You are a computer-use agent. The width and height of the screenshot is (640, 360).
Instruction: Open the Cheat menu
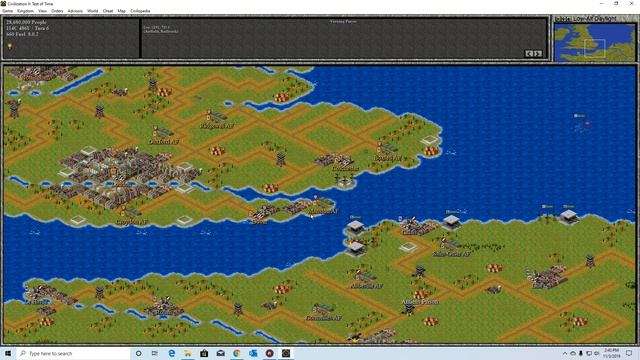coord(108,11)
